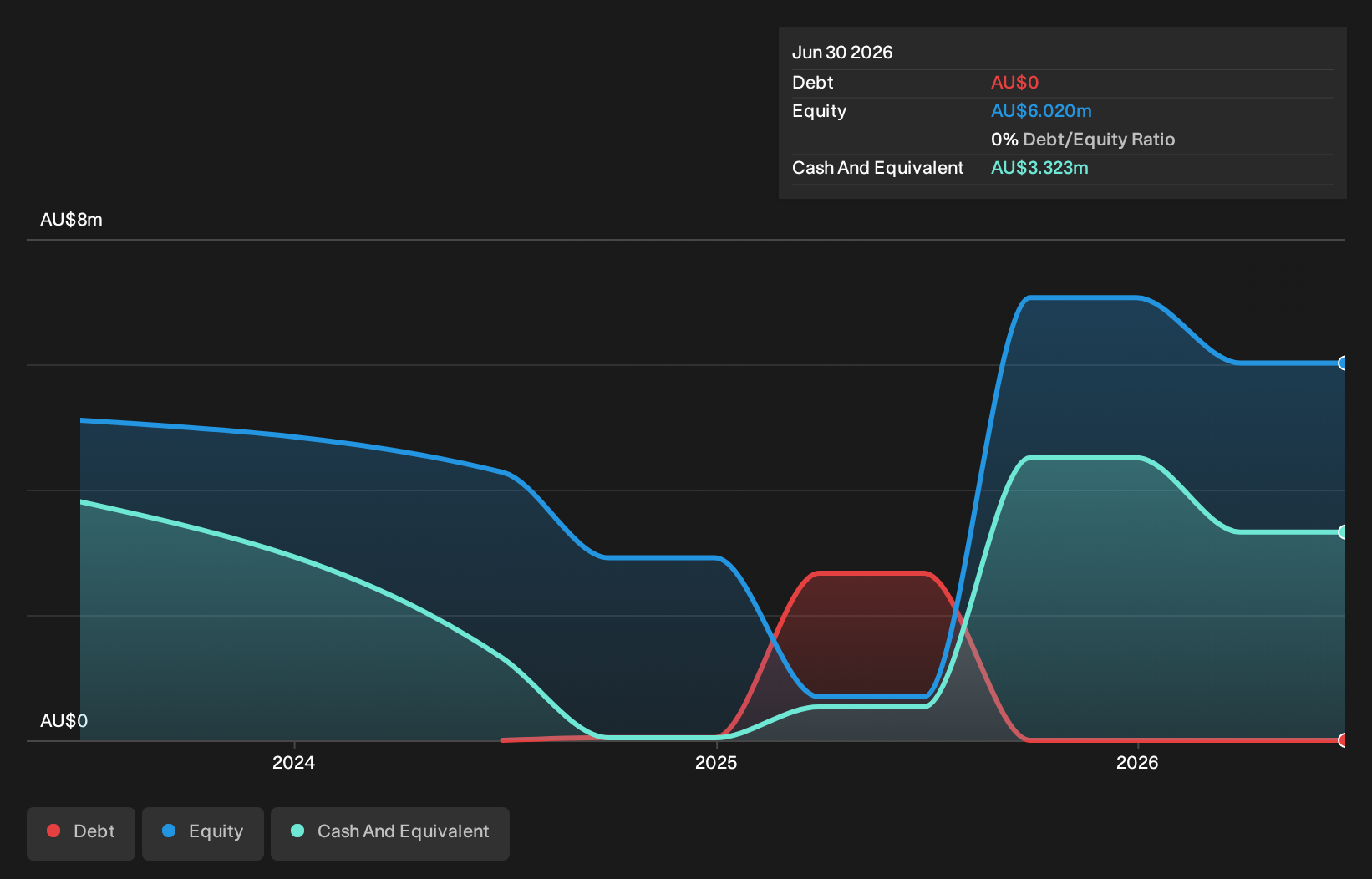This screenshot has height=879, width=1372.
Task: Click the red Debt endpoint marker
Action: point(1344,740)
